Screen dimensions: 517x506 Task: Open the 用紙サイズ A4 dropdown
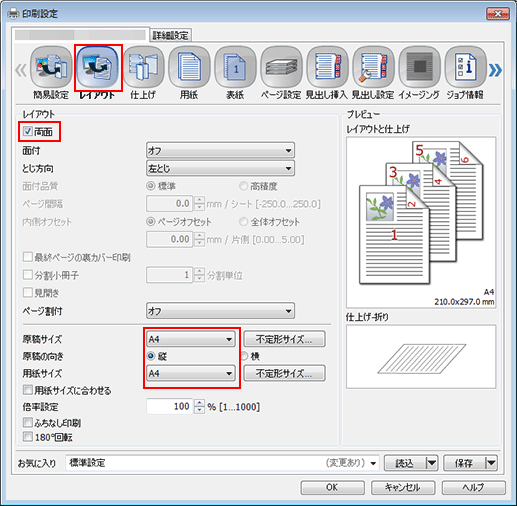point(191,373)
